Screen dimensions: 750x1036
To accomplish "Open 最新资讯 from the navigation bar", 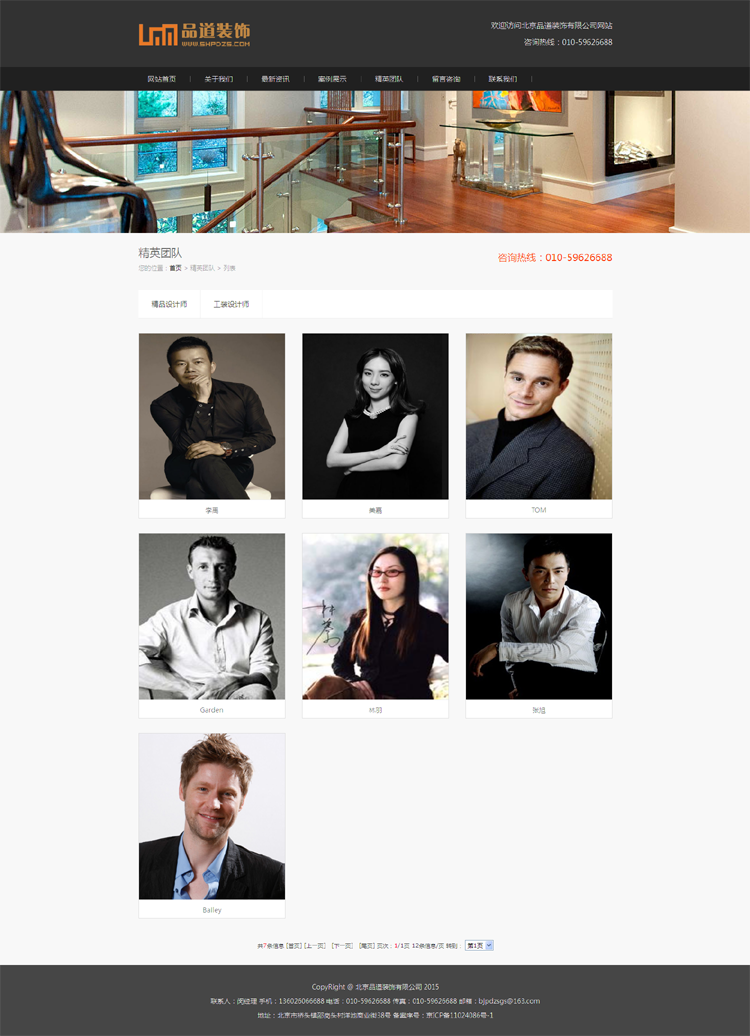I will pyautogui.click(x=276, y=79).
